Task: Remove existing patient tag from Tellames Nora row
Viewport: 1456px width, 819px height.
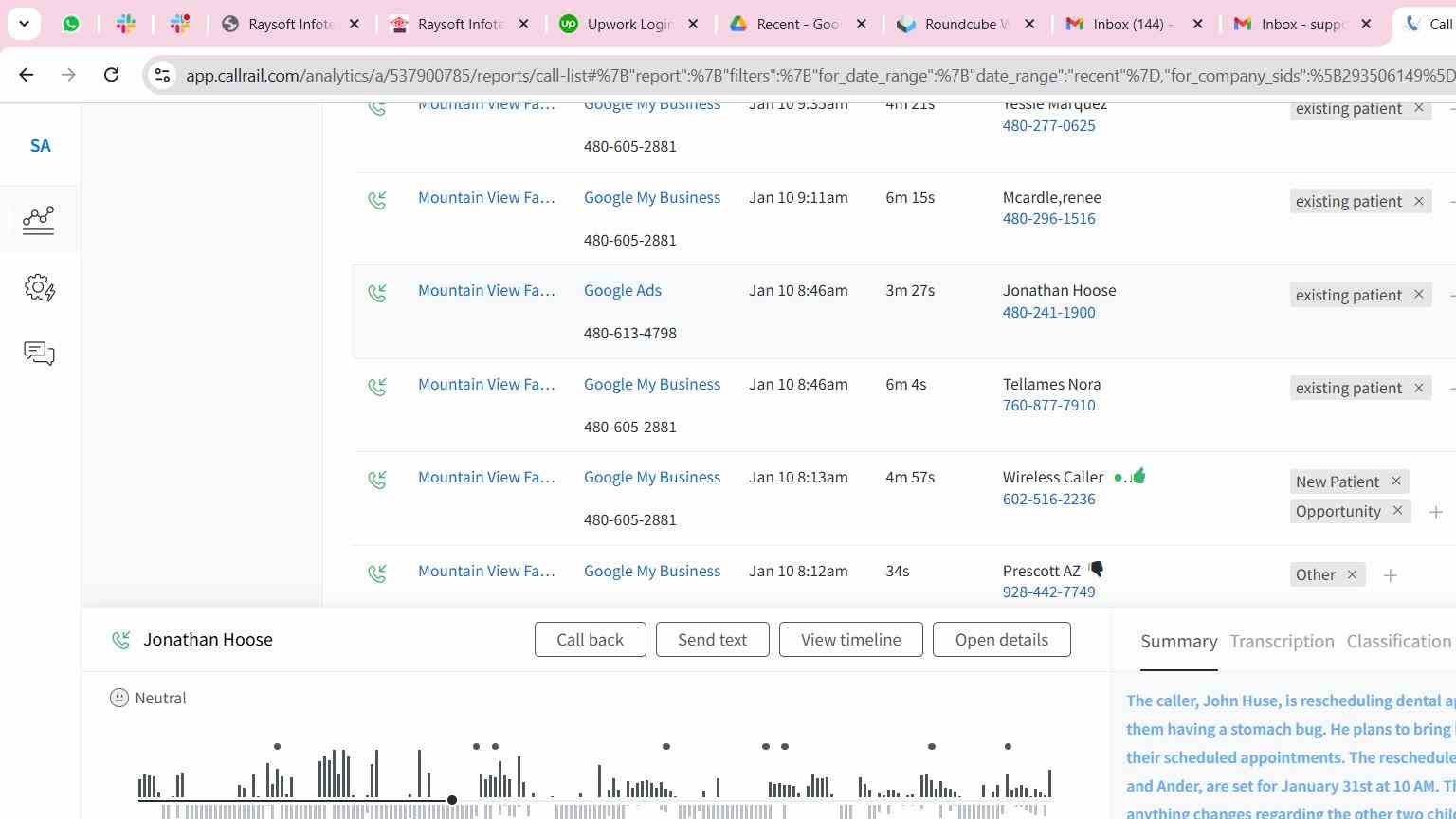Action: pyautogui.click(x=1419, y=388)
